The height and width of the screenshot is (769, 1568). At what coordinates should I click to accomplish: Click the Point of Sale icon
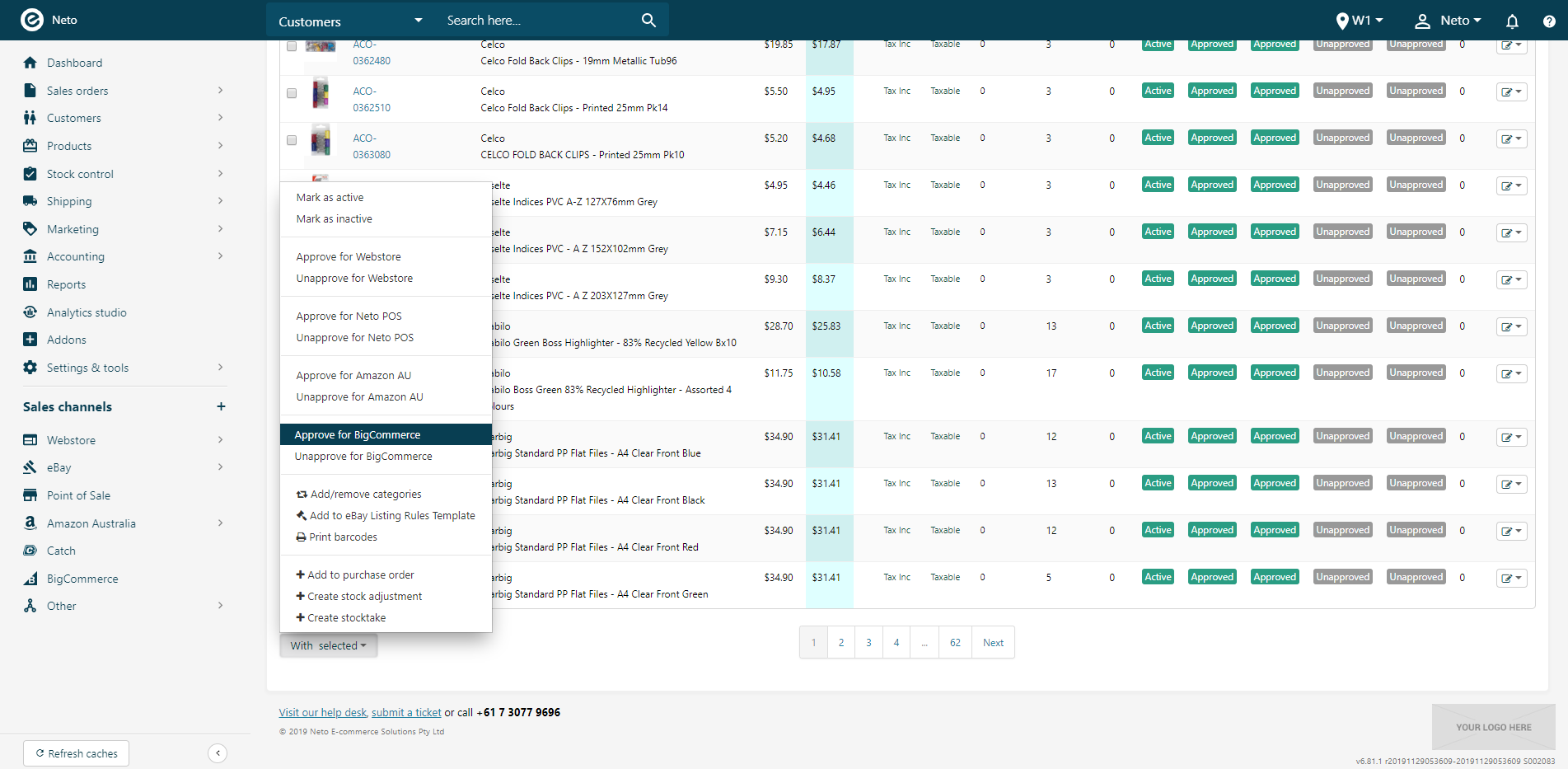click(x=30, y=495)
